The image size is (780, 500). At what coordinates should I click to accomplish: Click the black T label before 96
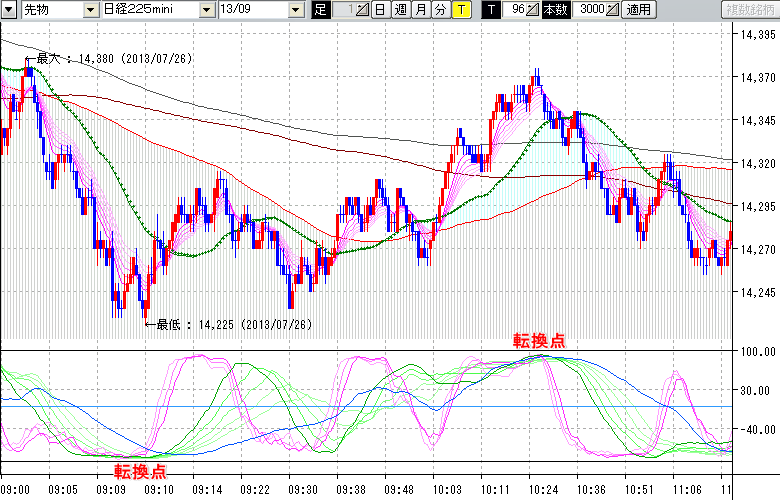coord(490,10)
